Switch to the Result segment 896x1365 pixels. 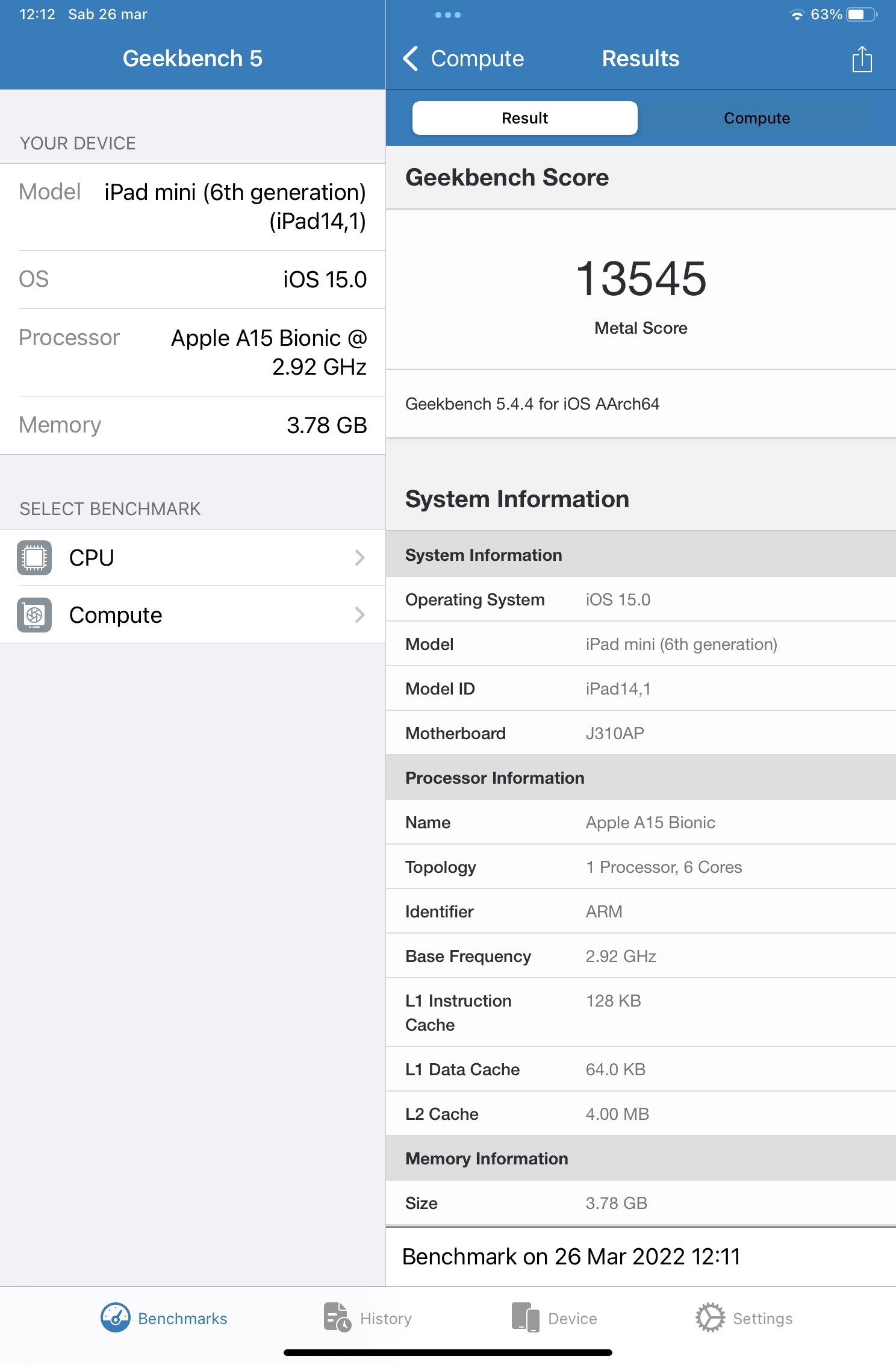coord(524,118)
